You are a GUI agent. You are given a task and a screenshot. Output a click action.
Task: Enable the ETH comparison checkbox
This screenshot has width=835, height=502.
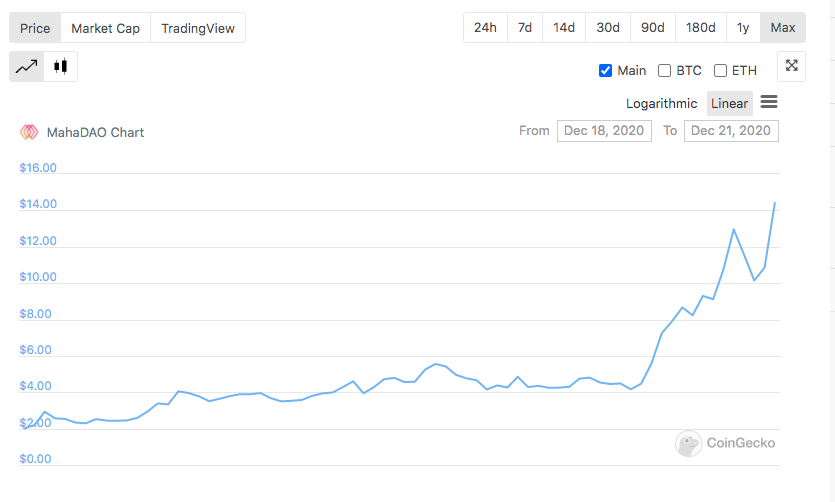click(x=720, y=70)
